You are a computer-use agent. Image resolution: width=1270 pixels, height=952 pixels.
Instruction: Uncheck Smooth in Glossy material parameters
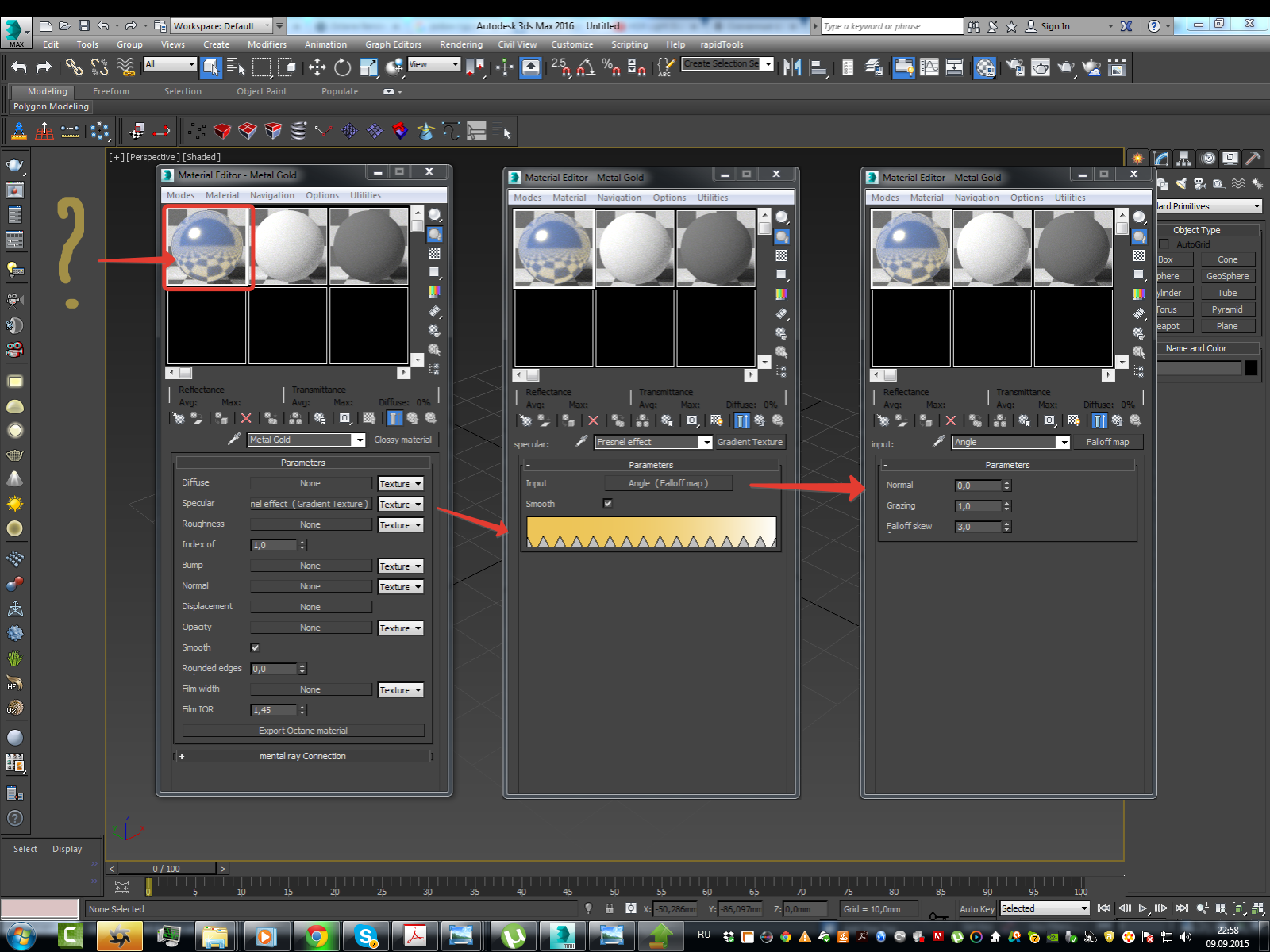256,647
